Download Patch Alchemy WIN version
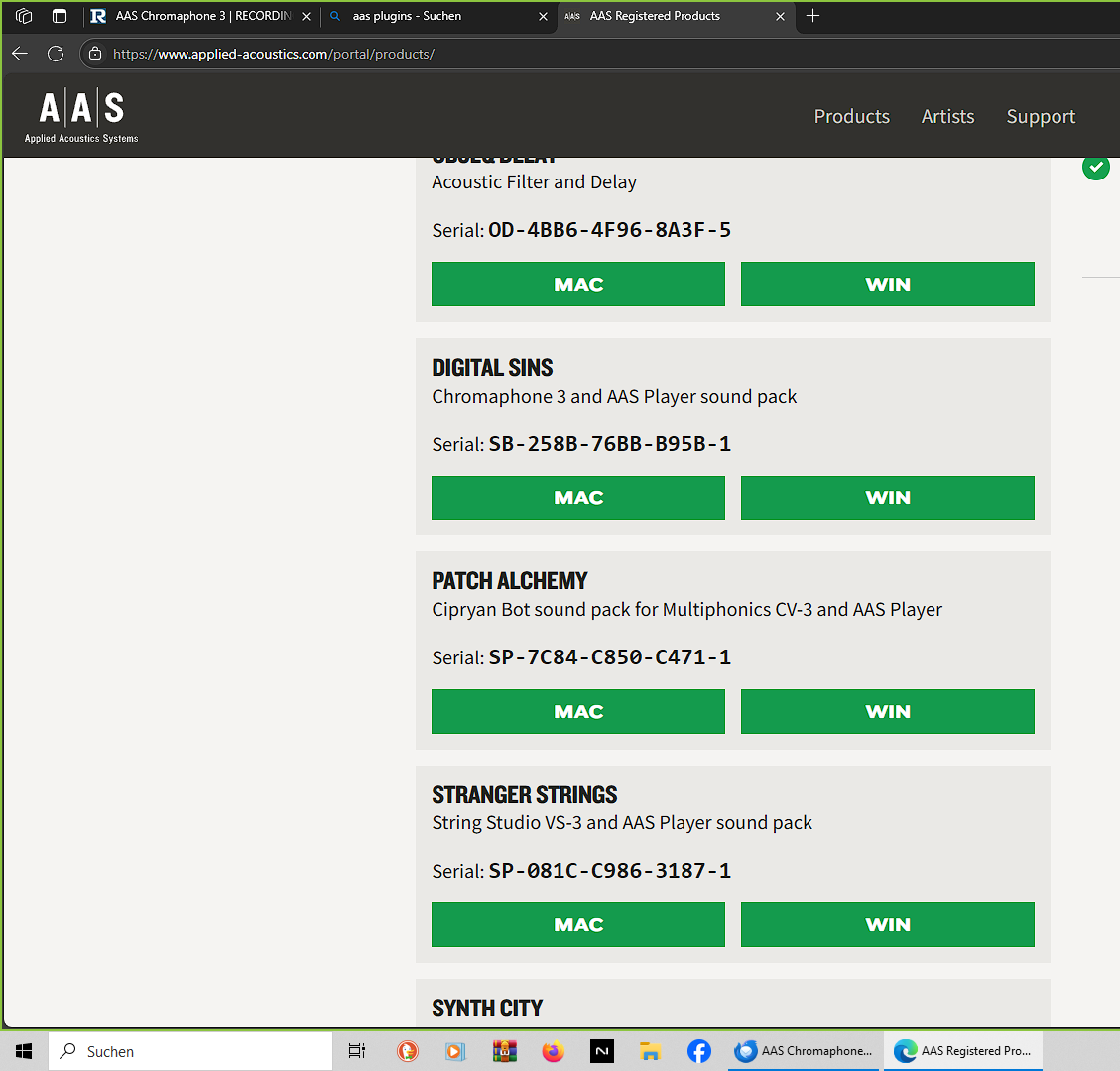 click(887, 711)
